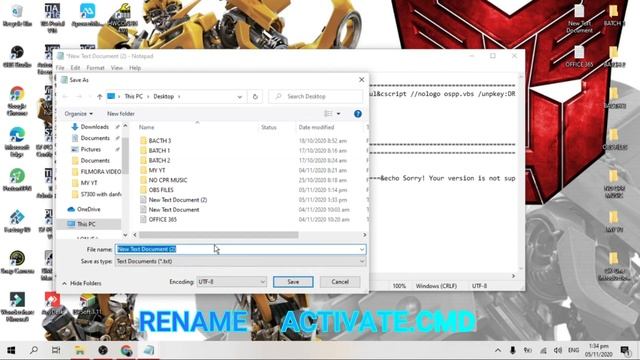Open the Notepad Help menu
Image resolution: width=640 pixels, height=360 pixels.
135,68
